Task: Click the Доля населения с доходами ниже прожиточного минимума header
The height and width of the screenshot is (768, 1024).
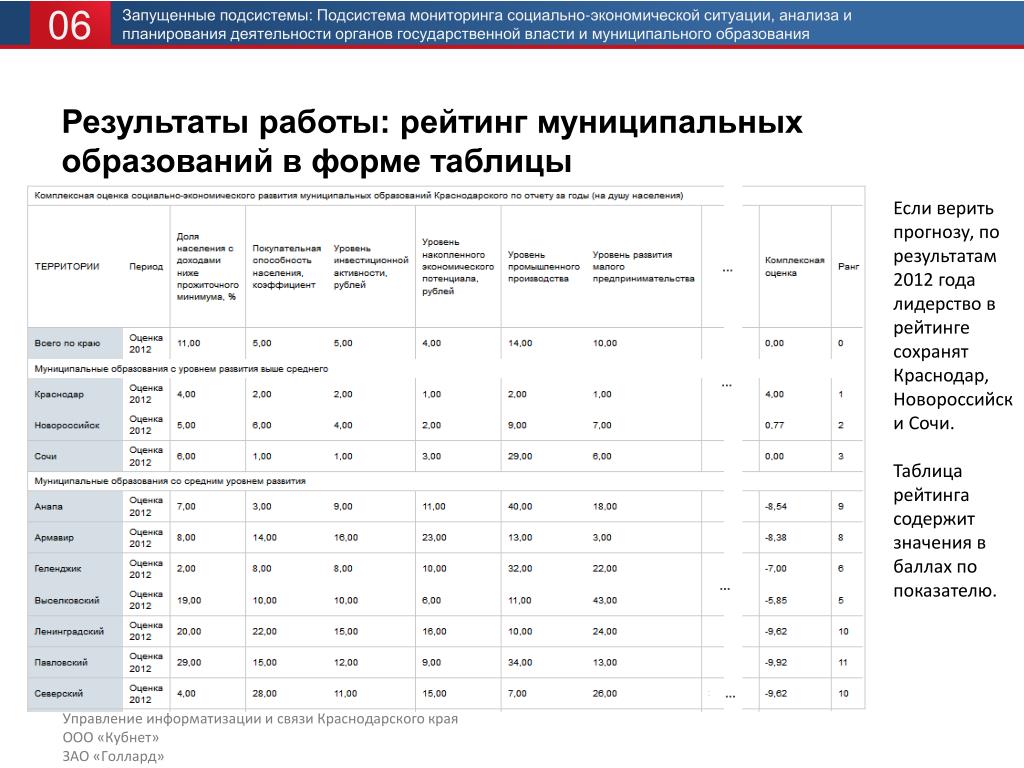Action: [x=207, y=266]
